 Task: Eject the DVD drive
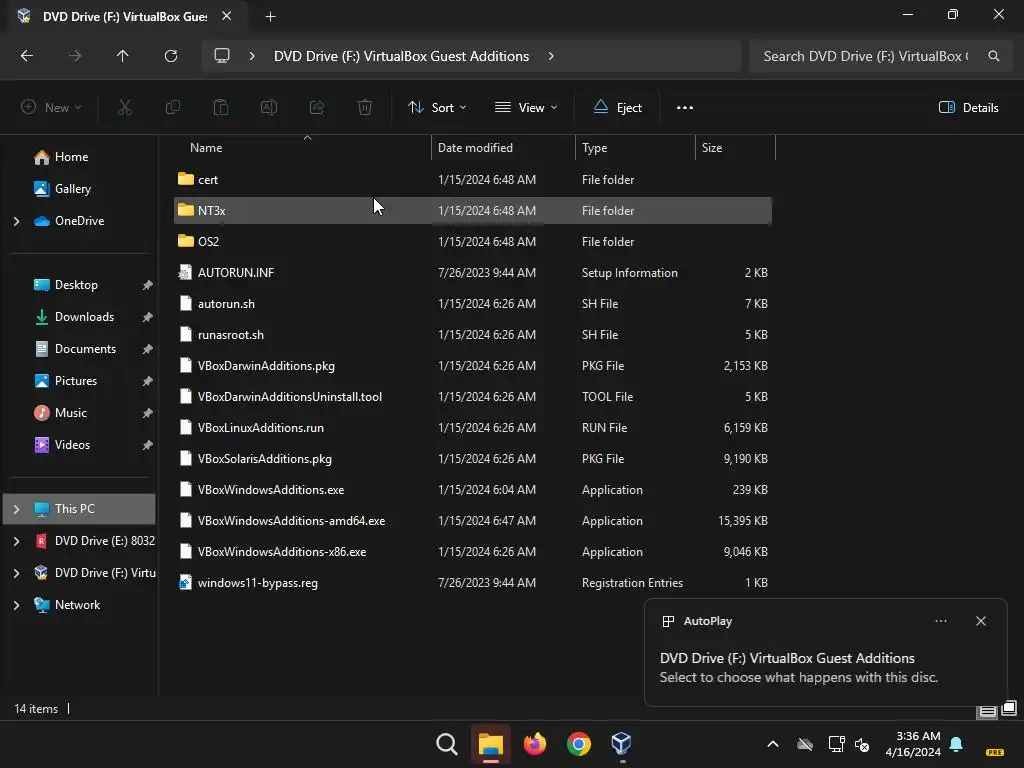[618, 108]
